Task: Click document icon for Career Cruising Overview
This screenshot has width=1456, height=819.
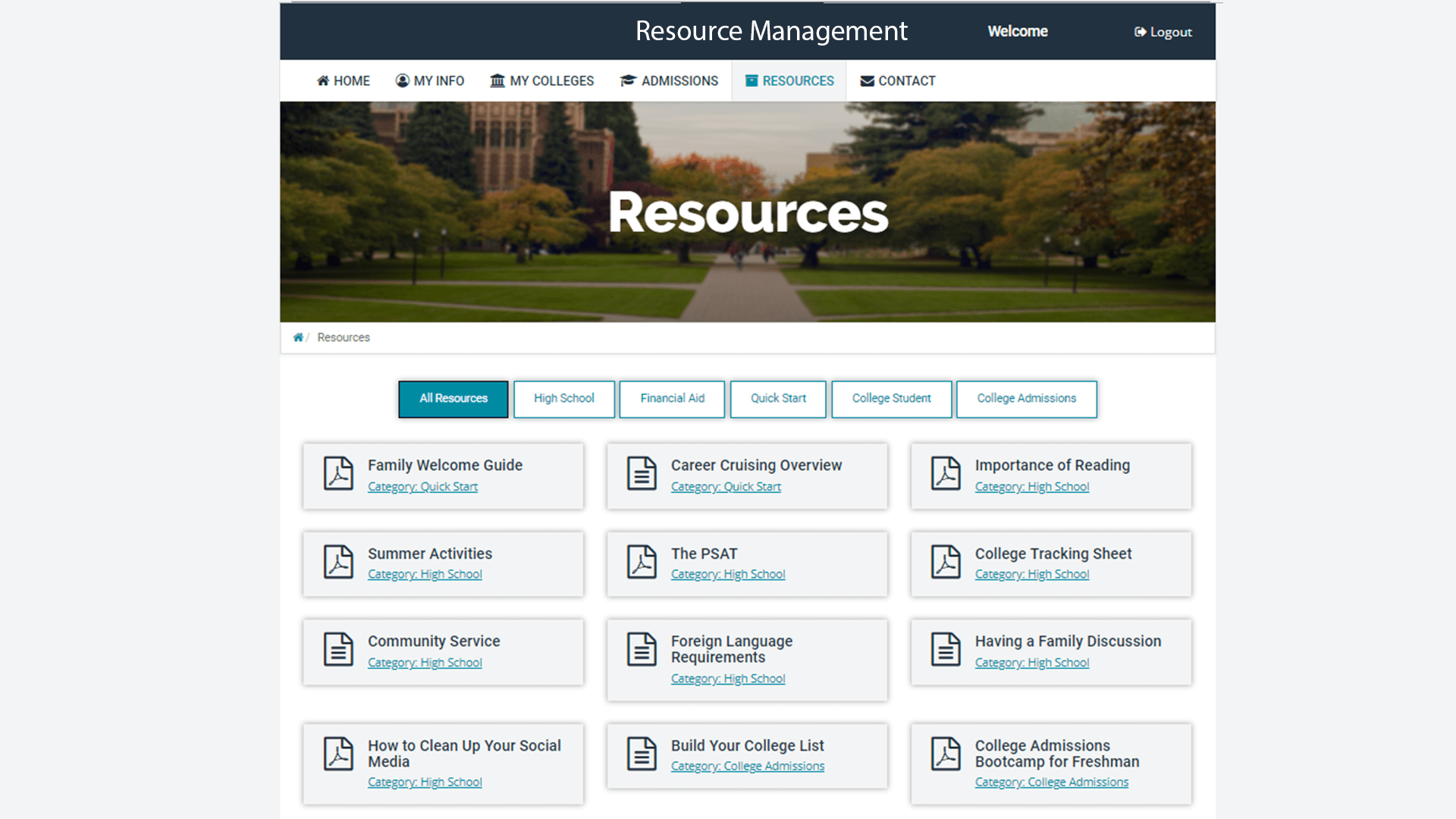Action: click(642, 473)
